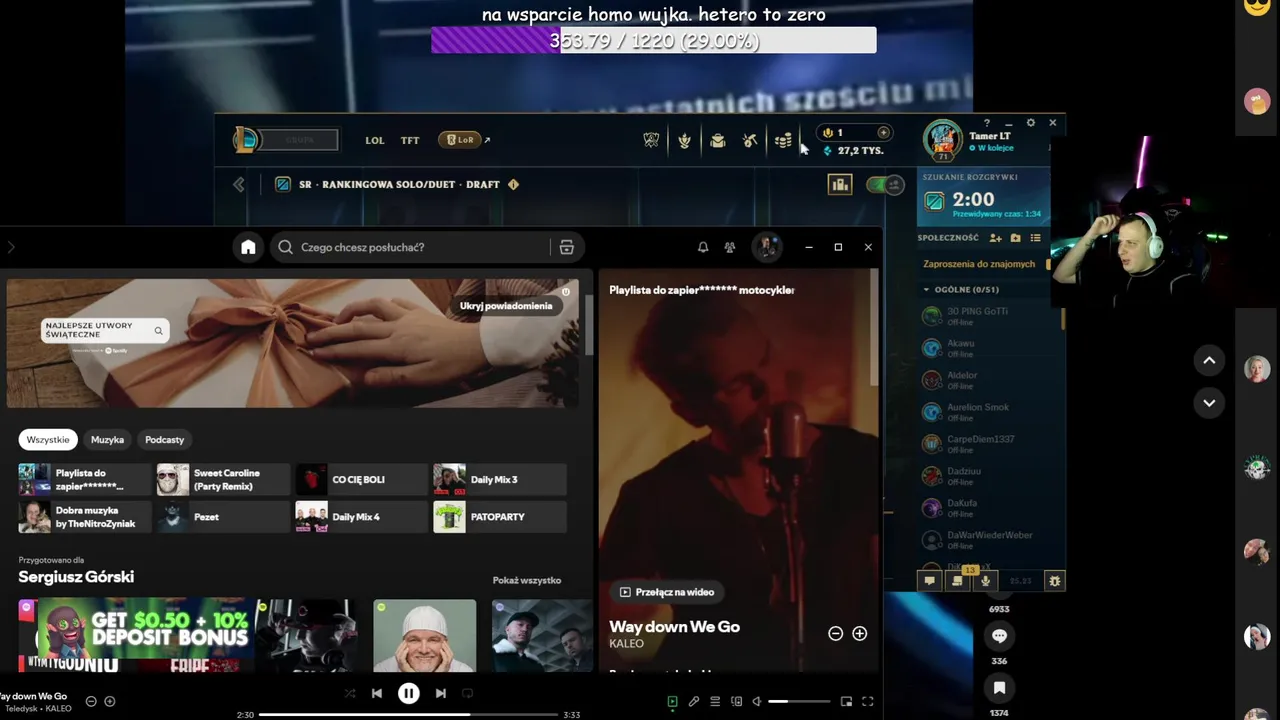Screen dimensions: 1280x720
Task: Open League client settings gear
Action: click(x=1031, y=123)
